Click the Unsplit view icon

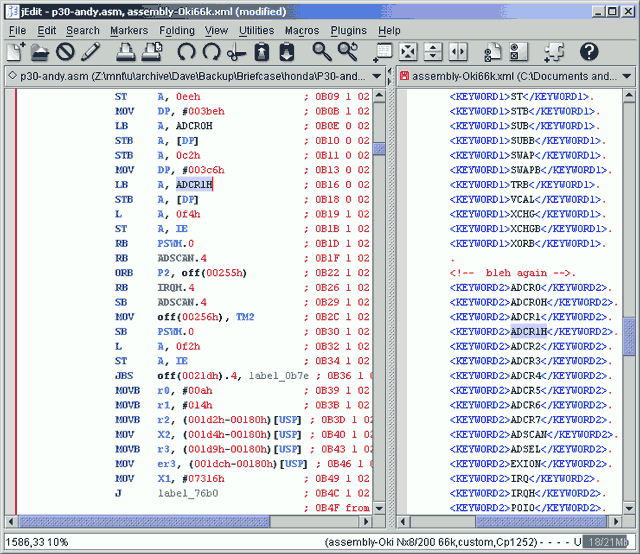(408, 52)
